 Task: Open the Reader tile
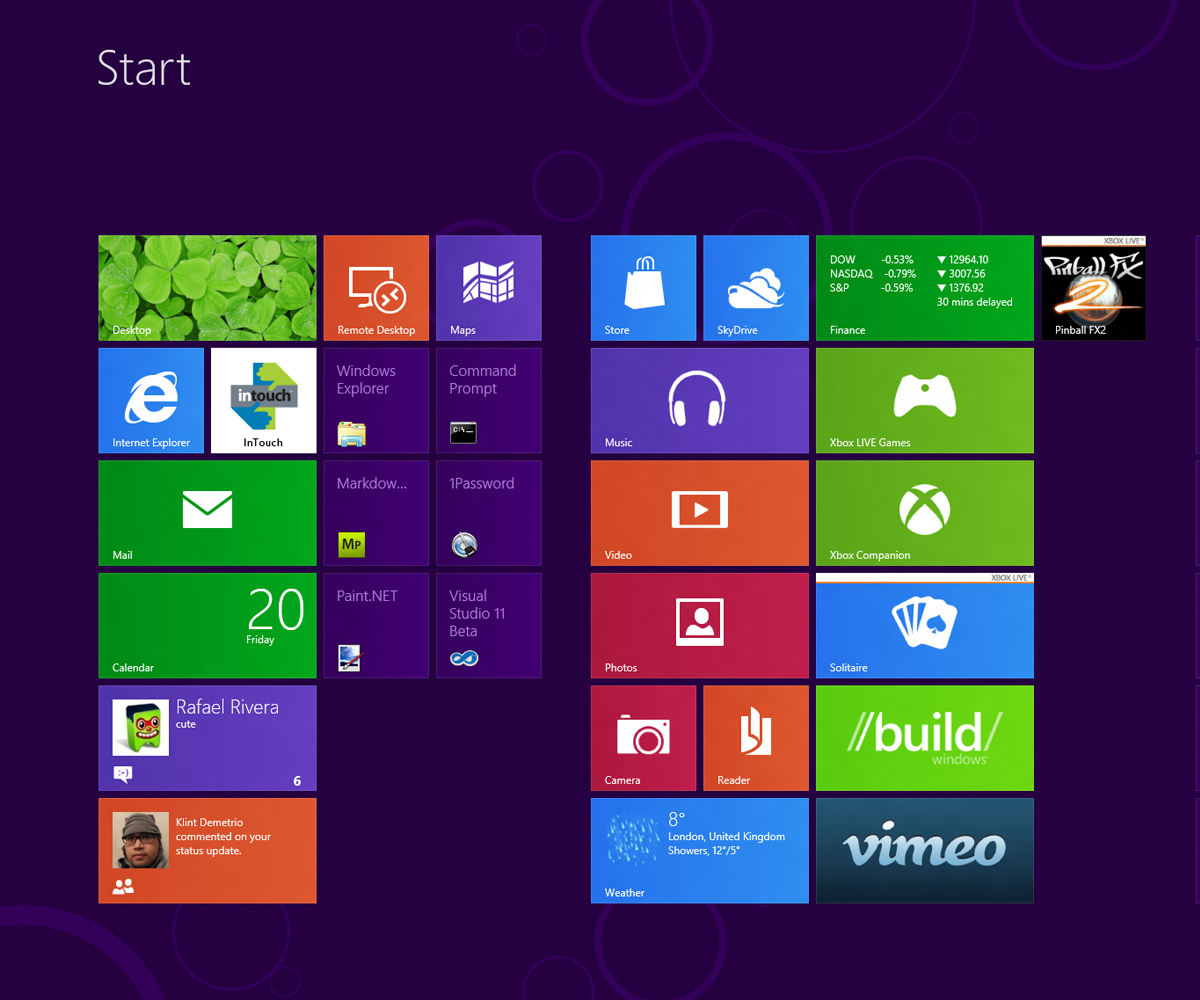point(756,738)
